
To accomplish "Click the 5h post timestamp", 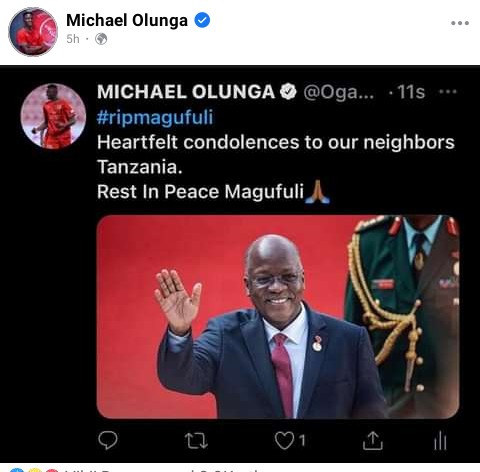I will click(73, 39).
